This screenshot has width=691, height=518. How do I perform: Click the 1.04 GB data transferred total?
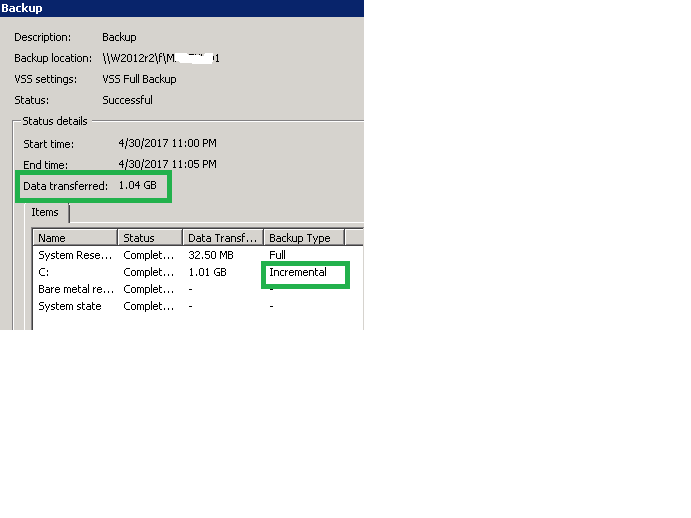click(x=137, y=185)
